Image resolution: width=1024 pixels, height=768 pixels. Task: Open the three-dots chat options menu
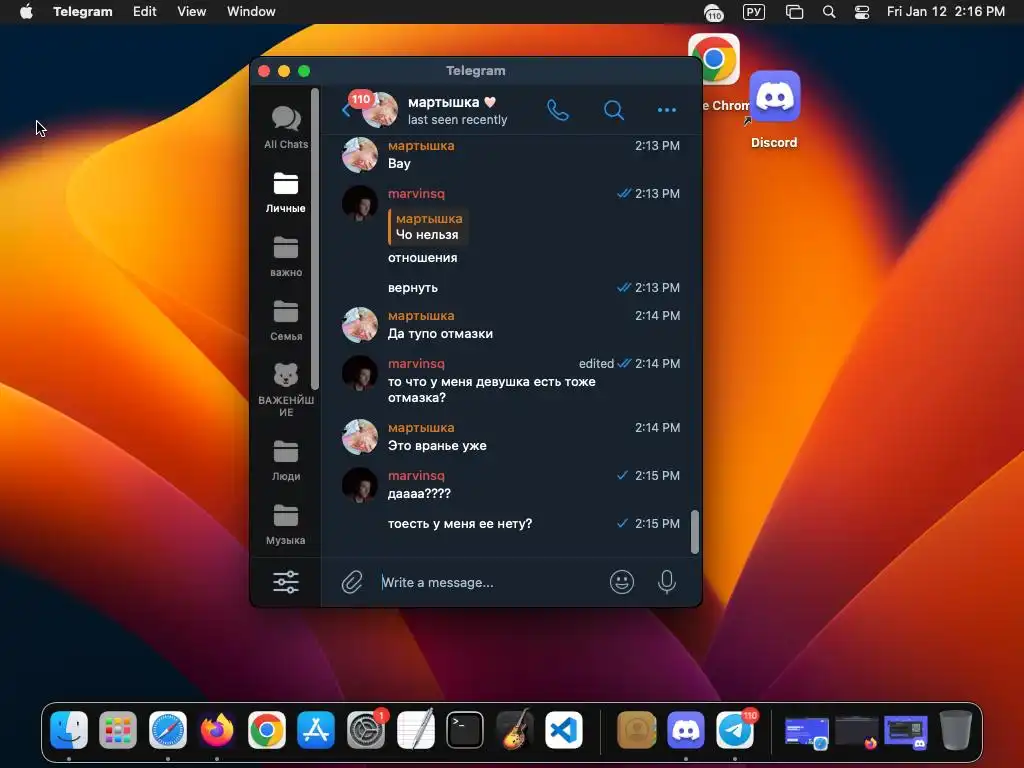click(x=667, y=110)
